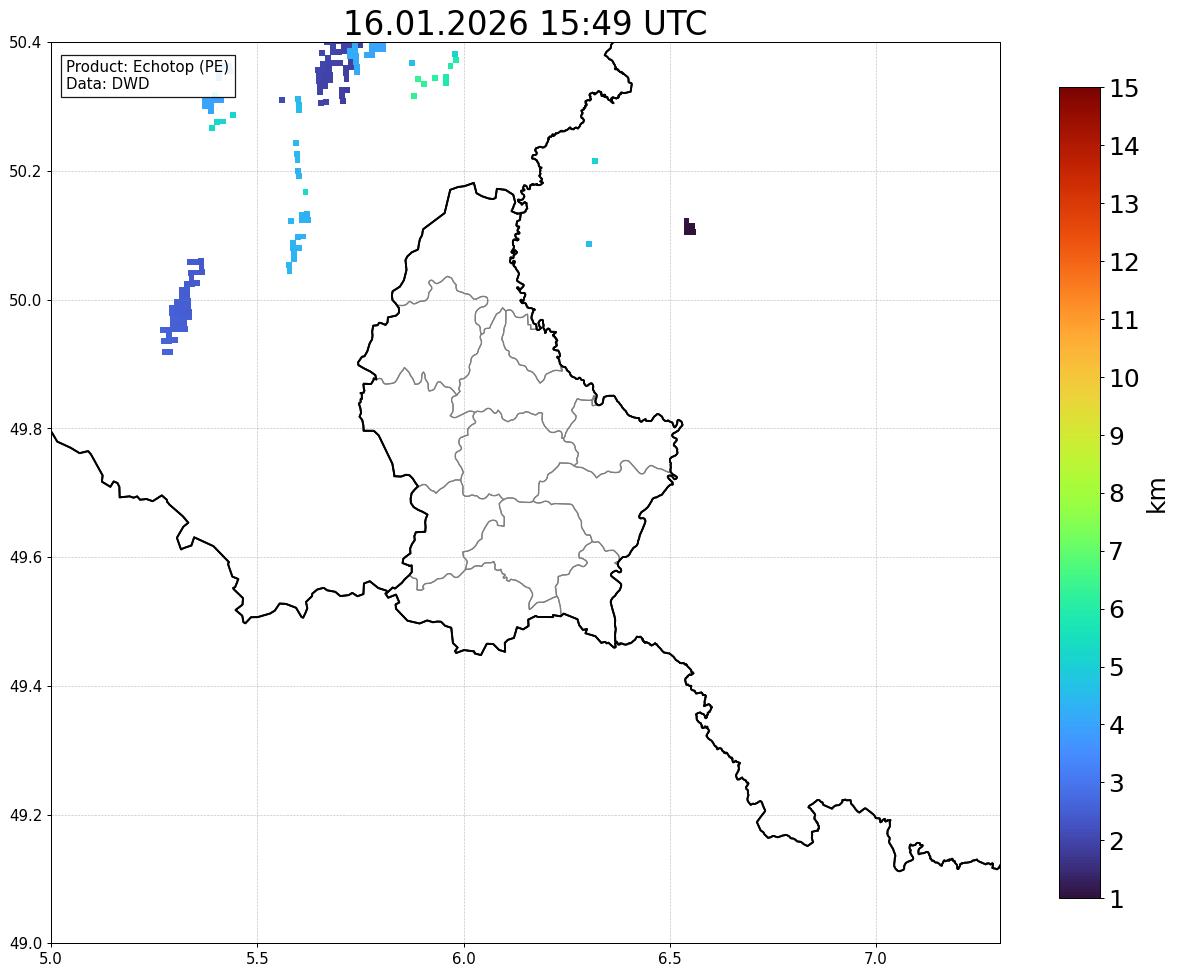Click the latitude axis label '50.4'
The height and width of the screenshot is (976, 1178).
click(x=25, y=43)
